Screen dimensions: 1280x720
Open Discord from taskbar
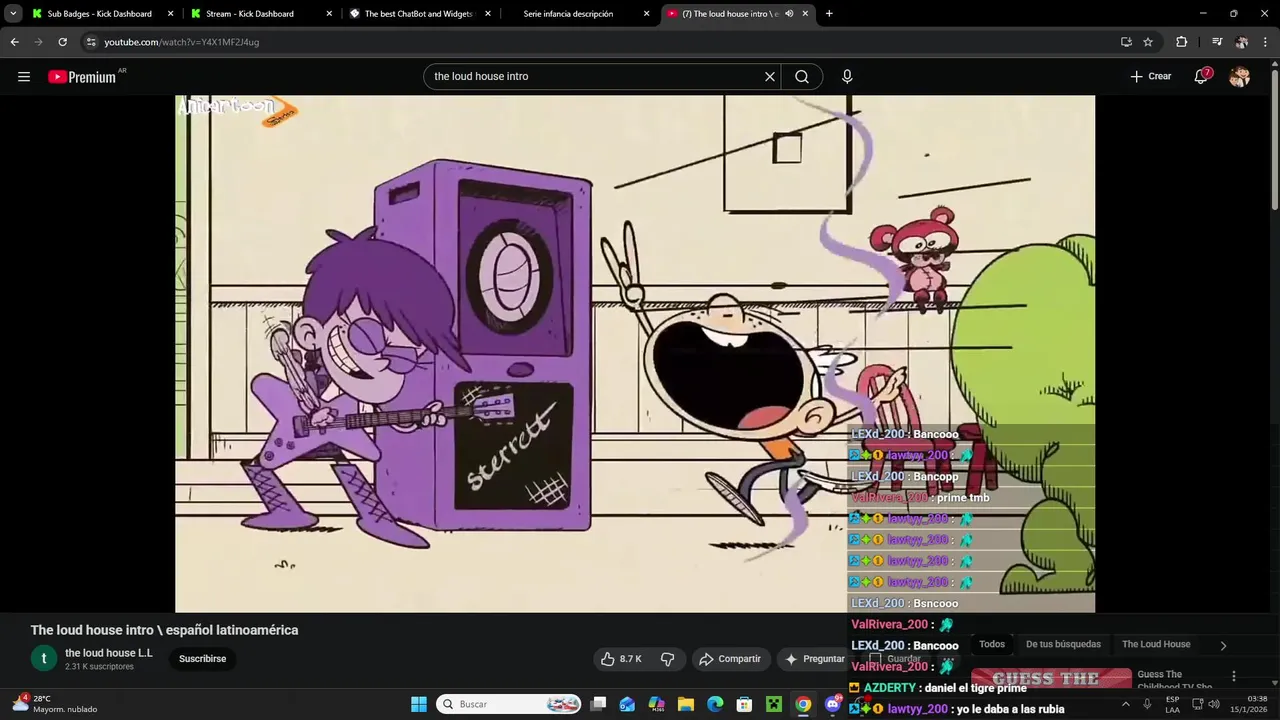[x=832, y=704]
